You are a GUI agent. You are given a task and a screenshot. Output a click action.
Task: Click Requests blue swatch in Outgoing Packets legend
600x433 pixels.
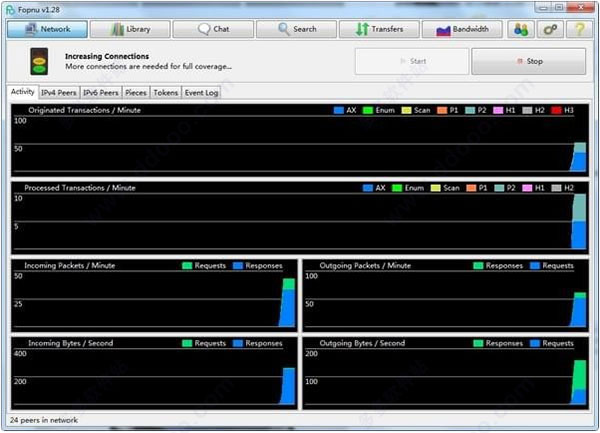click(x=535, y=266)
